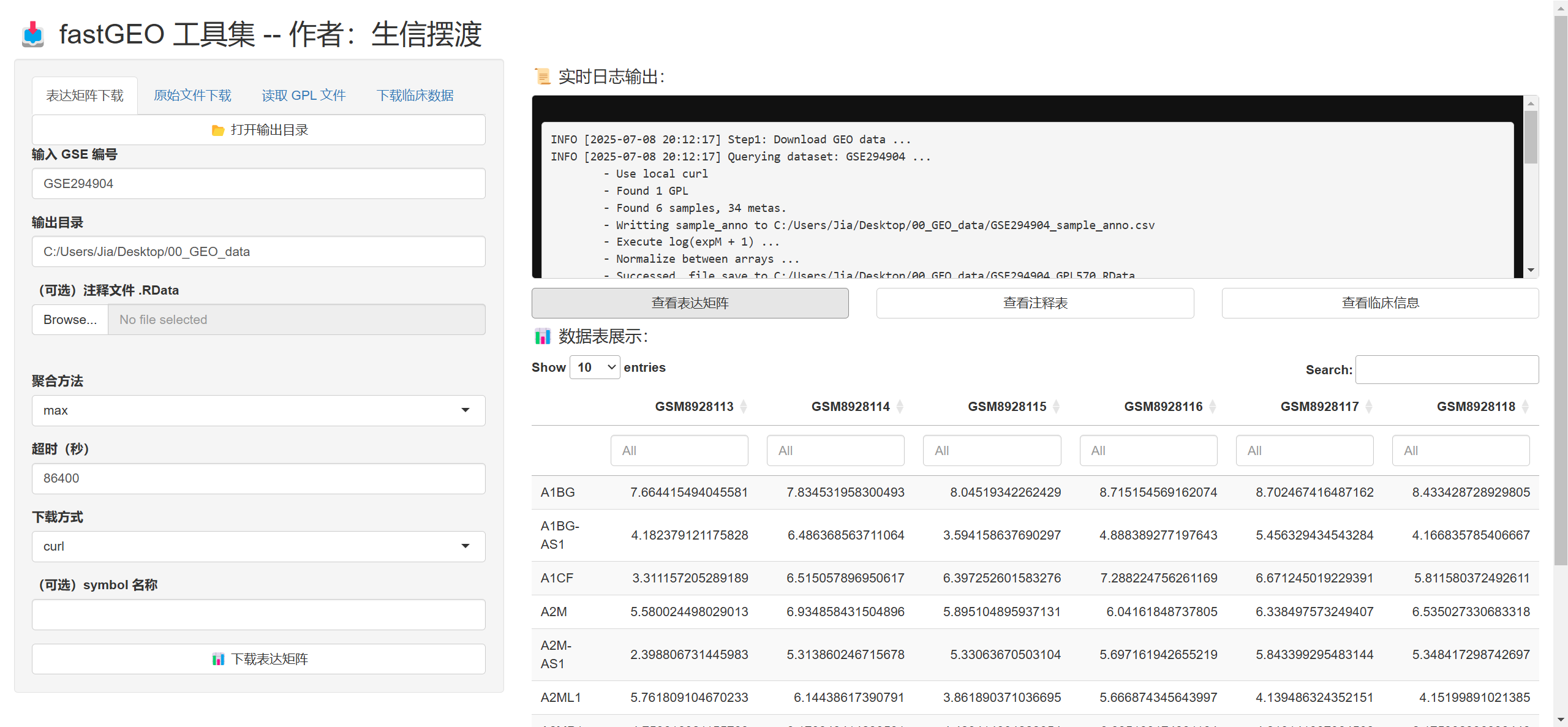The width and height of the screenshot is (1568, 727).
Task: Expand the 聚合方法 max dropdown
Action: (x=258, y=410)
